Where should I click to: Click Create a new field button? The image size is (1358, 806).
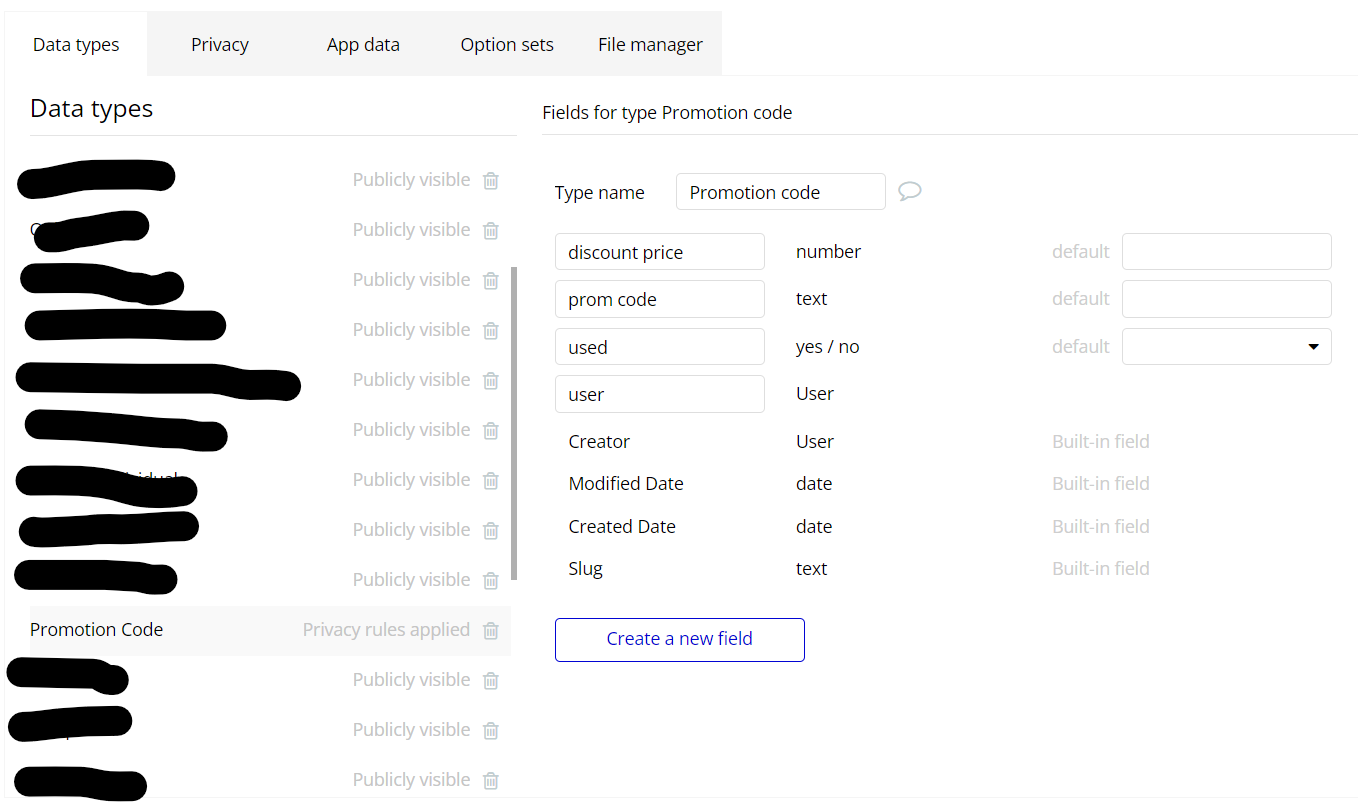pos(680,639)
